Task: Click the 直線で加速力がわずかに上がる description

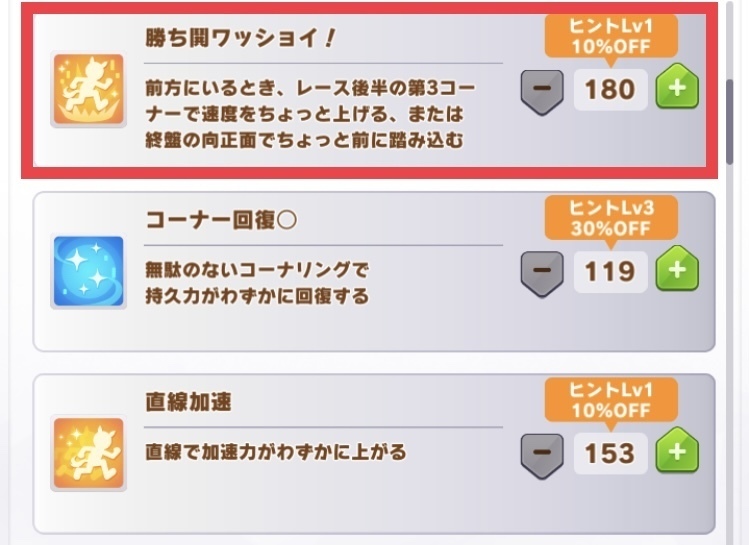Action: point(276,452)
